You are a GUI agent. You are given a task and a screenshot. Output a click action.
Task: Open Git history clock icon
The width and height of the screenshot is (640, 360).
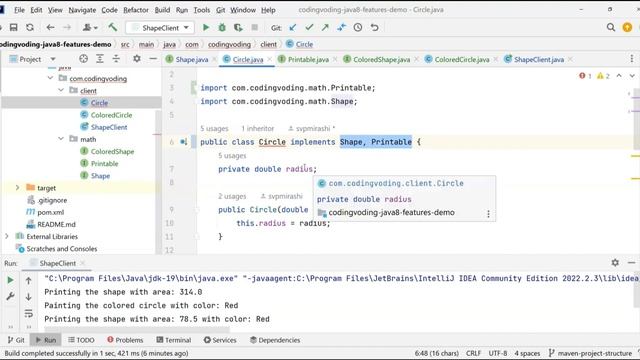point(358,27)
